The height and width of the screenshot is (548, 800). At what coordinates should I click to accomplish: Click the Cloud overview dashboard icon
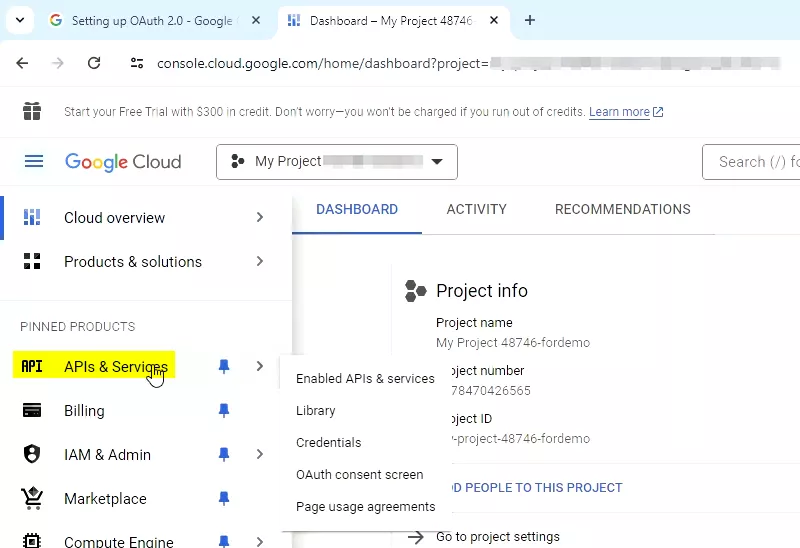[x=32, y=217]
